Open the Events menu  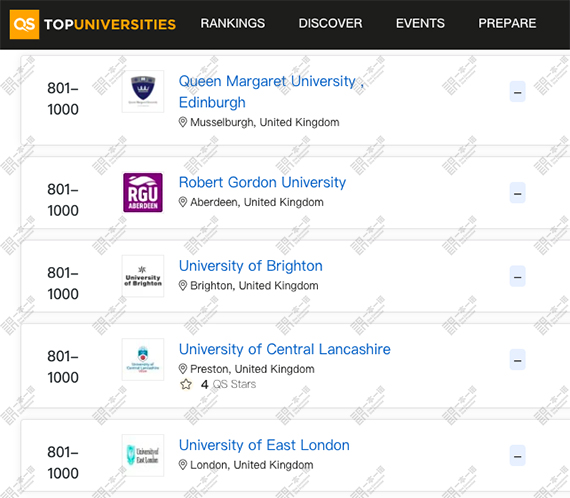(x=420, y=23)
